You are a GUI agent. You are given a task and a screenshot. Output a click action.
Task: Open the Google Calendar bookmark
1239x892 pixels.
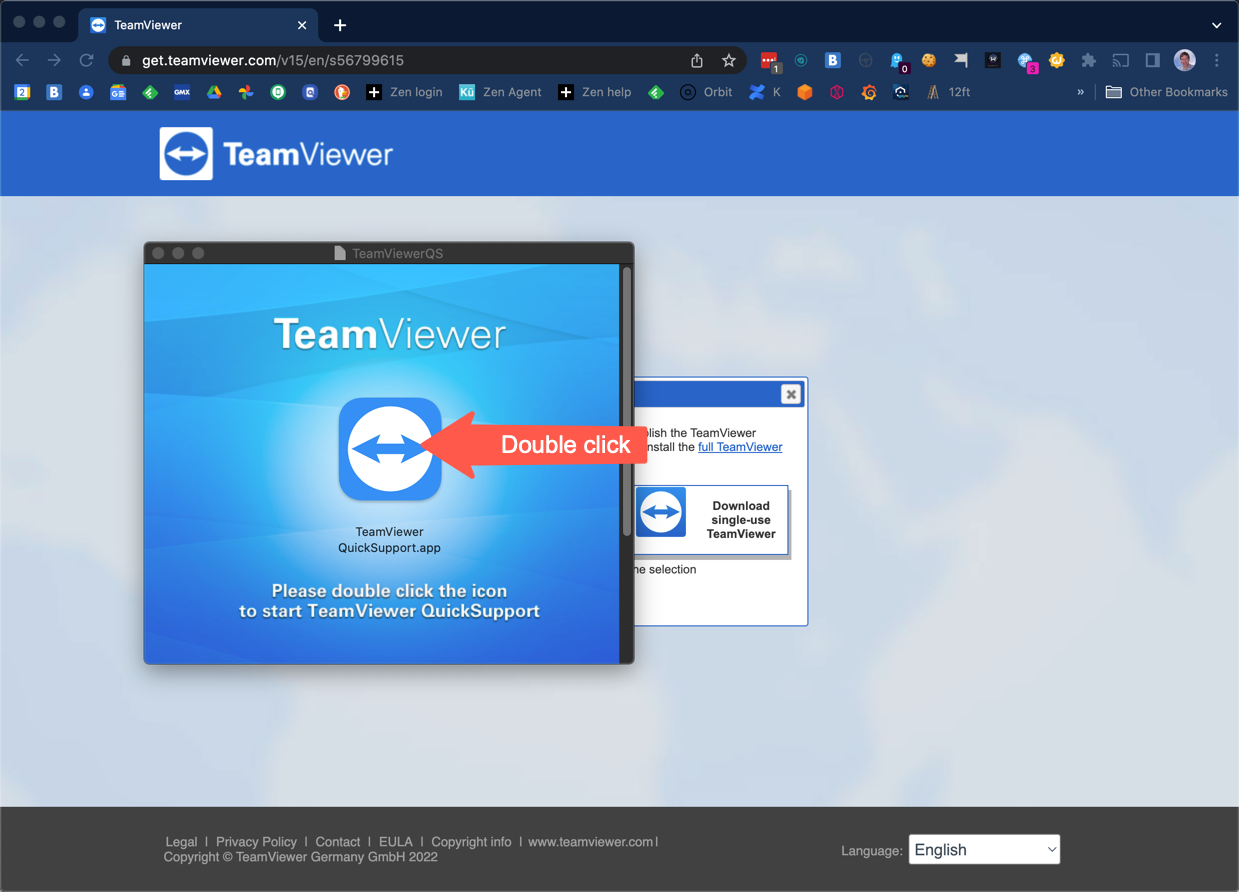tap(22, 92)
